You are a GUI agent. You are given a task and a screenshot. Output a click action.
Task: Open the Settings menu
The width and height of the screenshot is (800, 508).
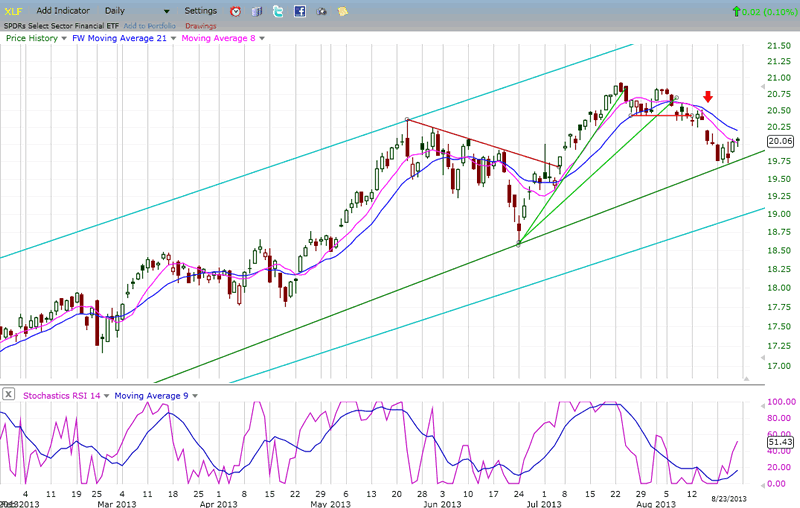pyautogui.click(x=199, y=11)
